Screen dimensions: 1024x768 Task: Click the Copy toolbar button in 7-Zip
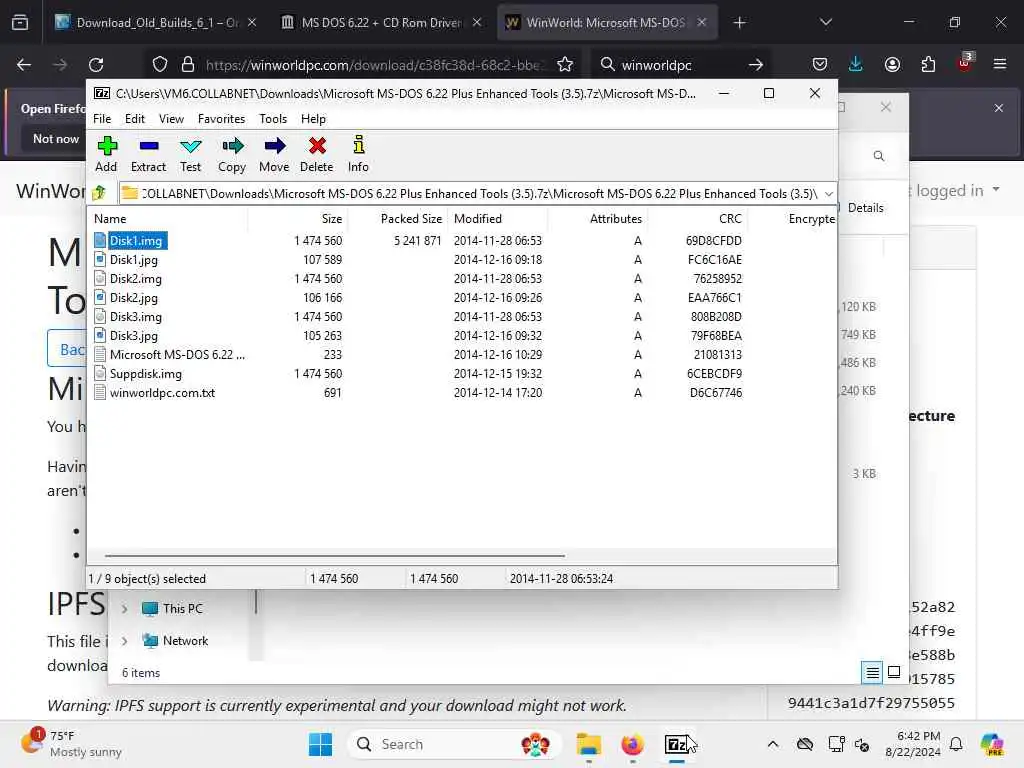(232, 155)
